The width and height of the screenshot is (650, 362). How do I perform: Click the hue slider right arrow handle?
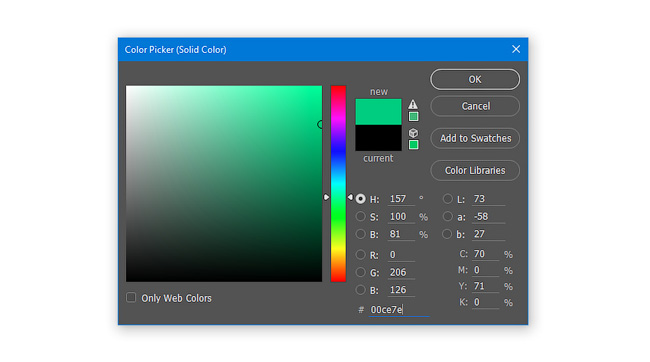click(350, 197)
